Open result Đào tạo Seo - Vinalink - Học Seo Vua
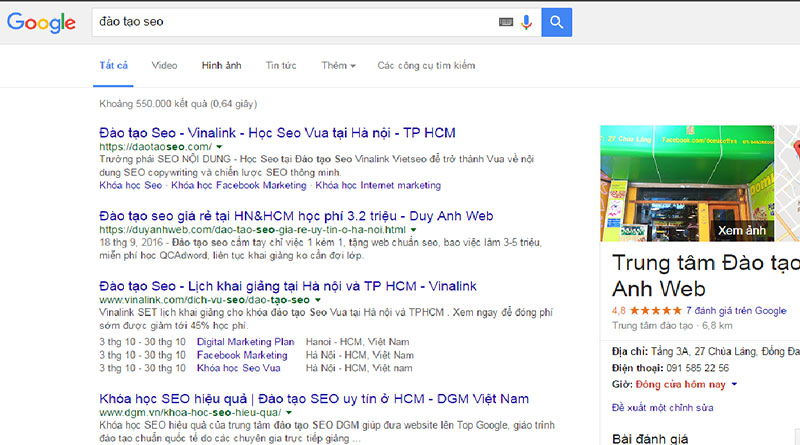Viewport: 800px width, 445px height. [277, 133]
